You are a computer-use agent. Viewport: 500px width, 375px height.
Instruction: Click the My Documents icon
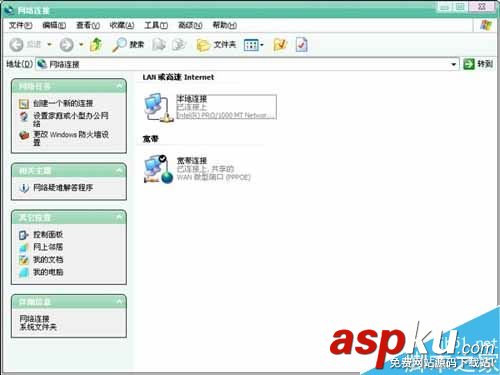24,260
